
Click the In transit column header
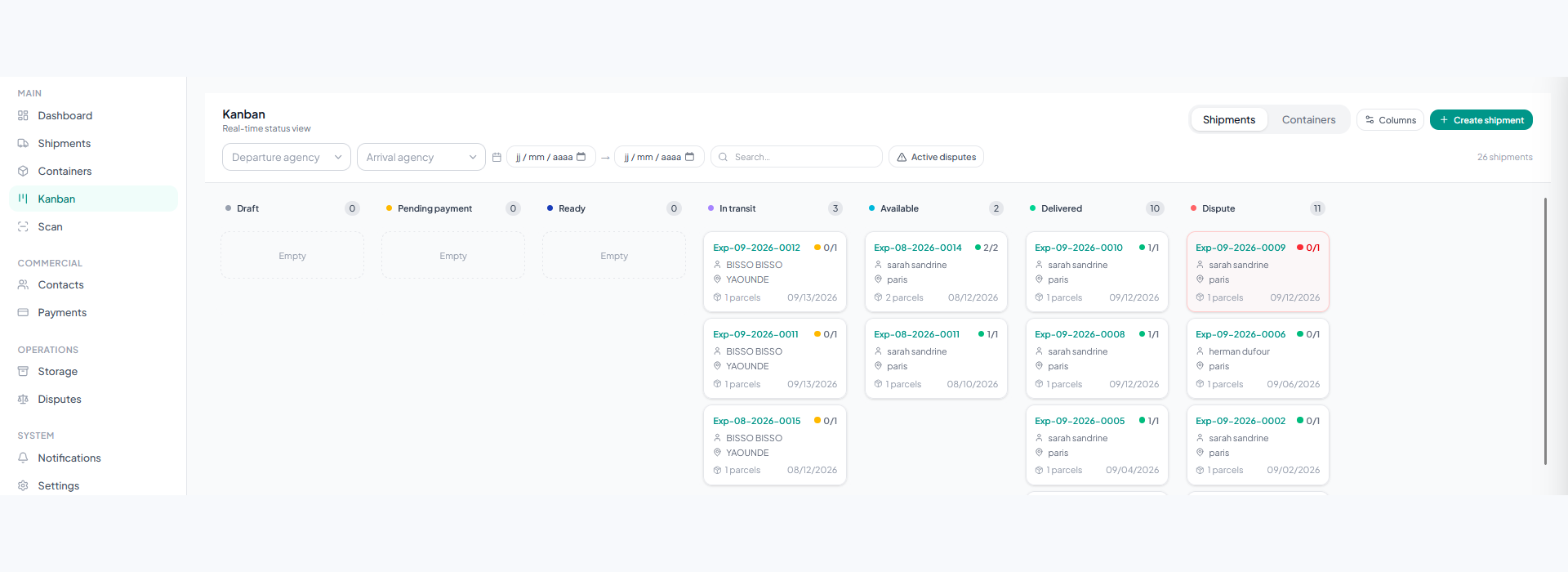[x=775, y=208]
